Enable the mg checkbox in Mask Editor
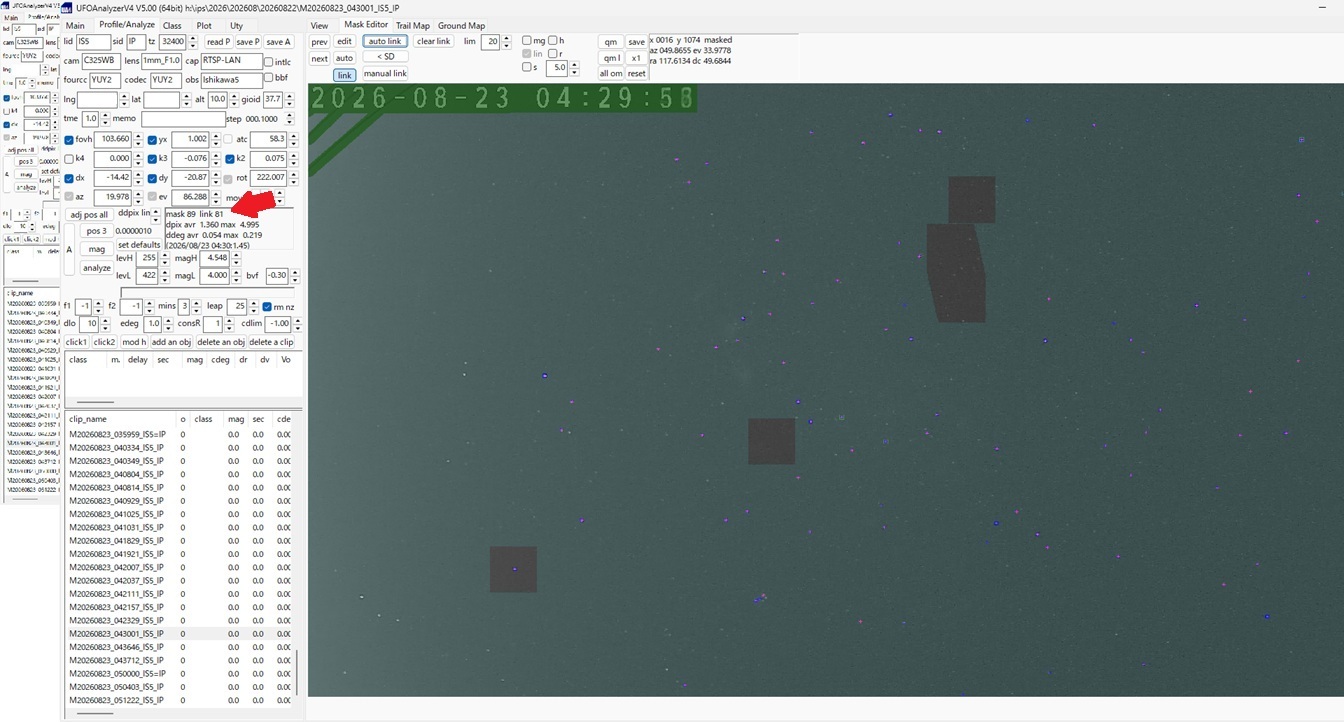1344x722 pixels. 527,41
